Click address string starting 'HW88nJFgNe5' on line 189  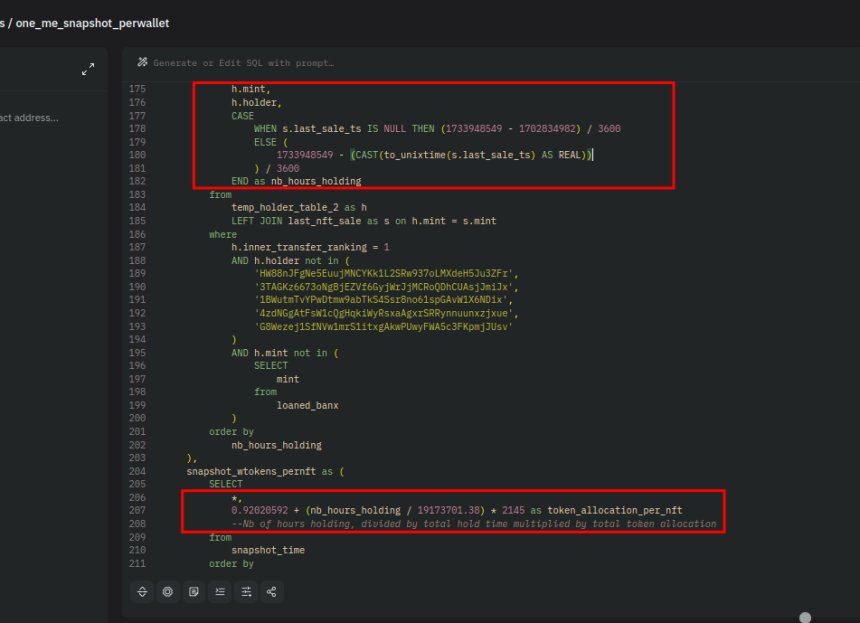pos(386,274)
